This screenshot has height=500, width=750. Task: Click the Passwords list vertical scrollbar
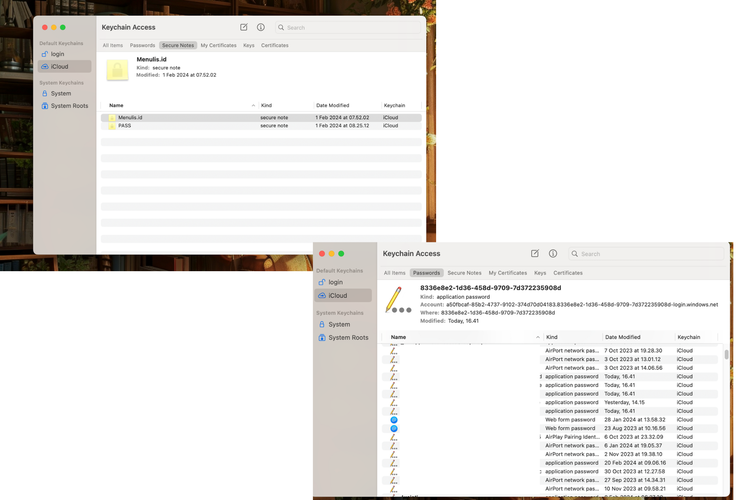click(726, 354)
